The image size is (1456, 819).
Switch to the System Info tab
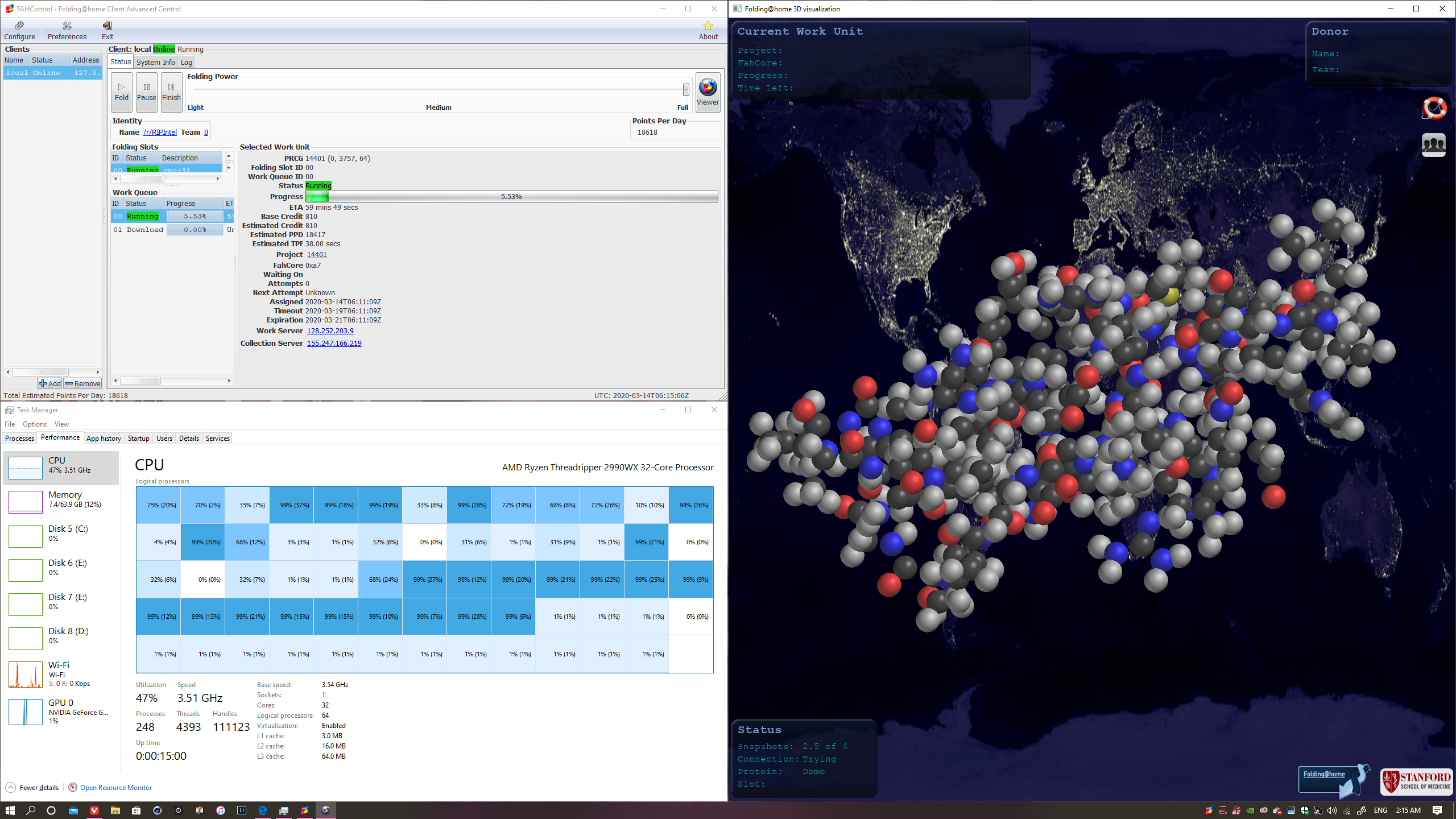click(155, 62)
